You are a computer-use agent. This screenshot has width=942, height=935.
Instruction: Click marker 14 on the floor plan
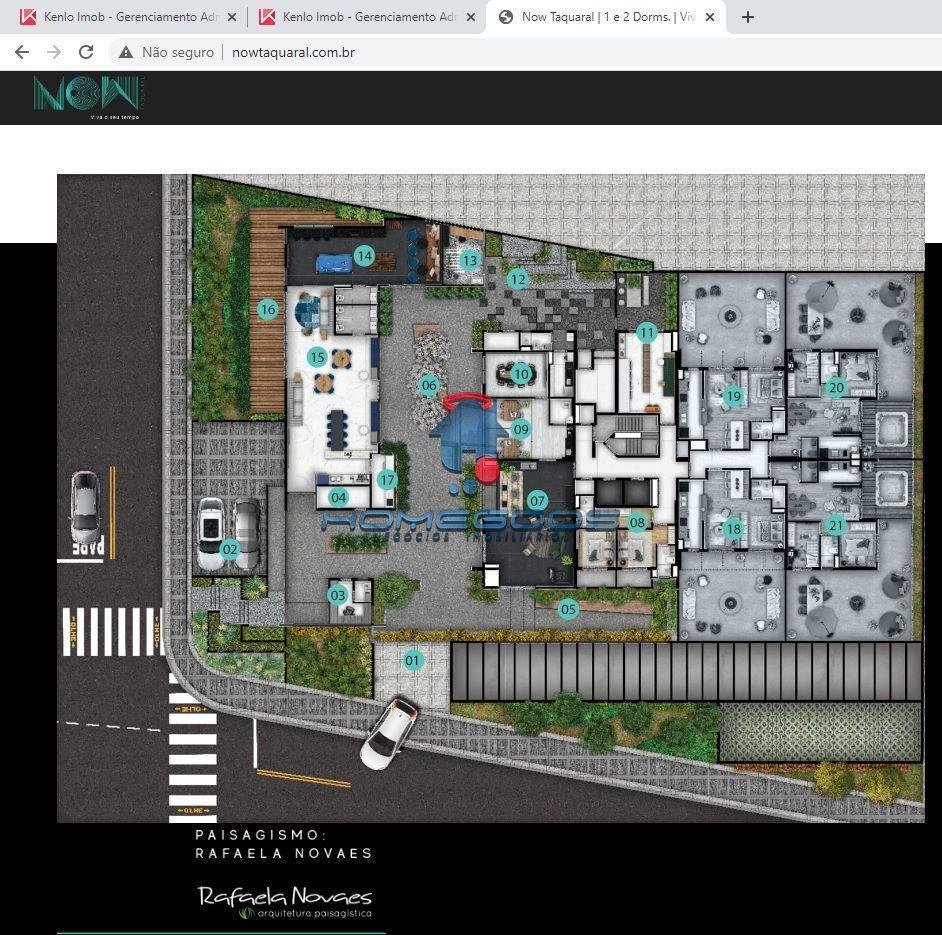pos(364,256)
